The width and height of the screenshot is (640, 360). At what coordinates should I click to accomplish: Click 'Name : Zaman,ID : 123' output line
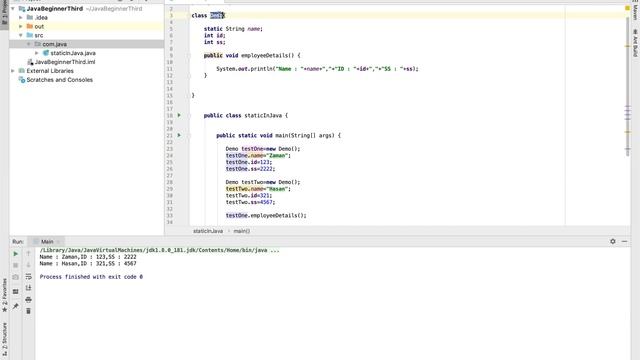pyautogui.click(x=88, y=257)
